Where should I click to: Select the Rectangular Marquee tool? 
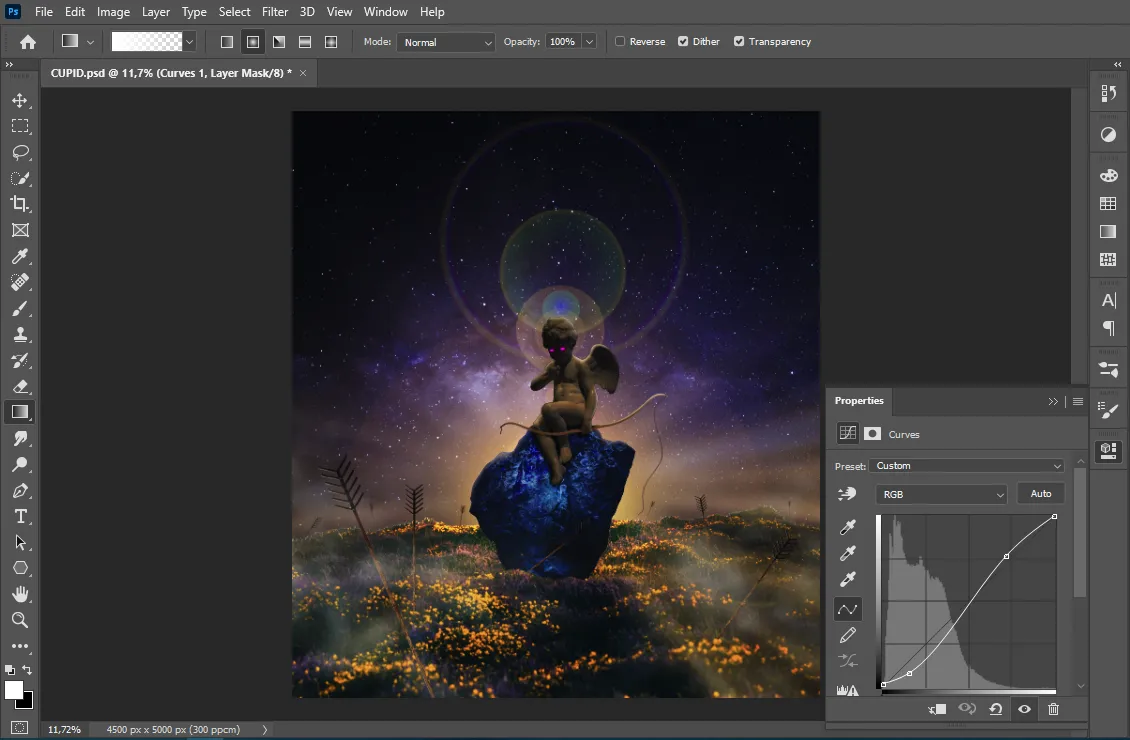click(20, 126)
